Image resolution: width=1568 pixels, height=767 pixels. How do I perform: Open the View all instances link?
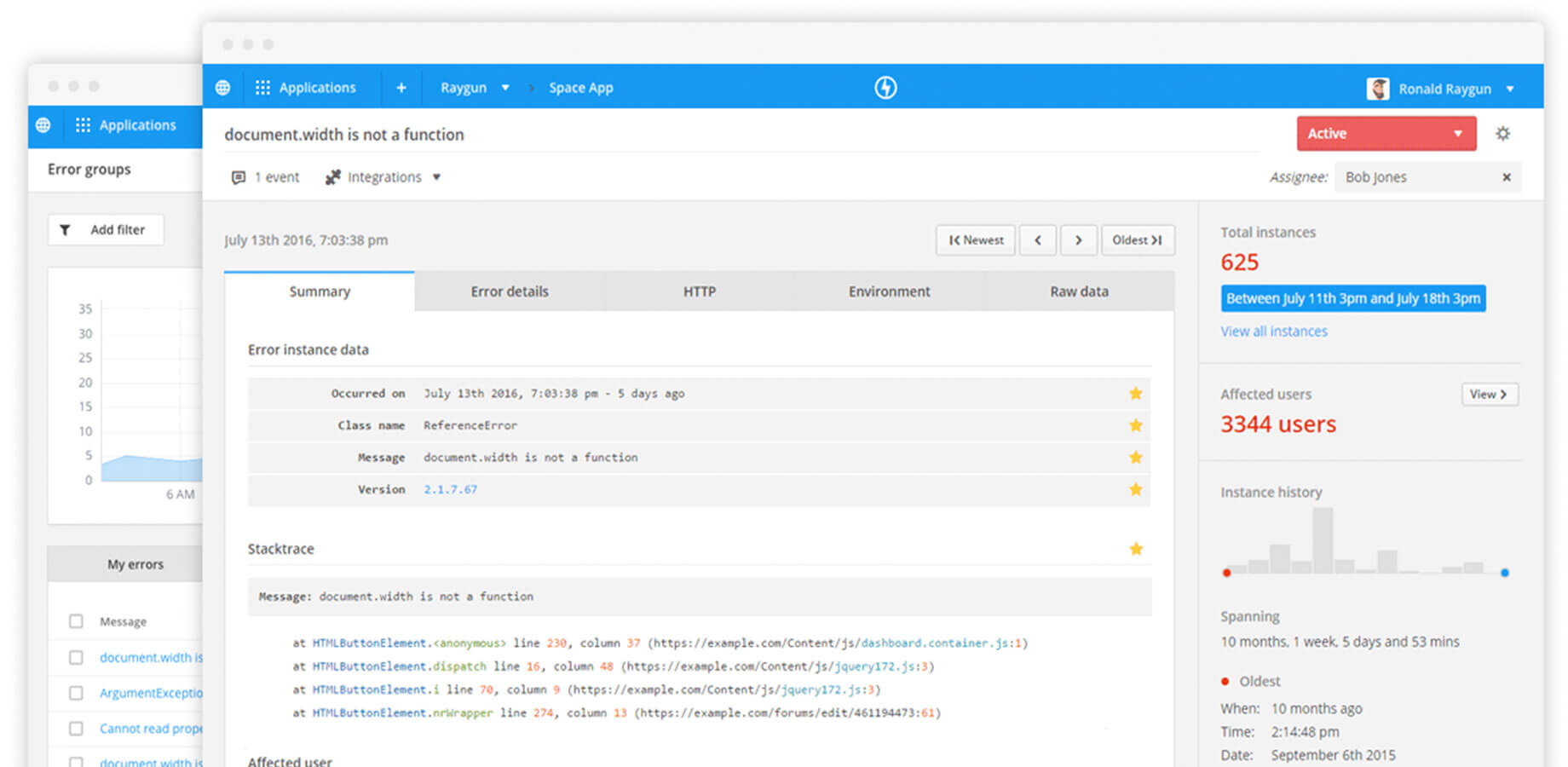click(x=1273, y=331)
